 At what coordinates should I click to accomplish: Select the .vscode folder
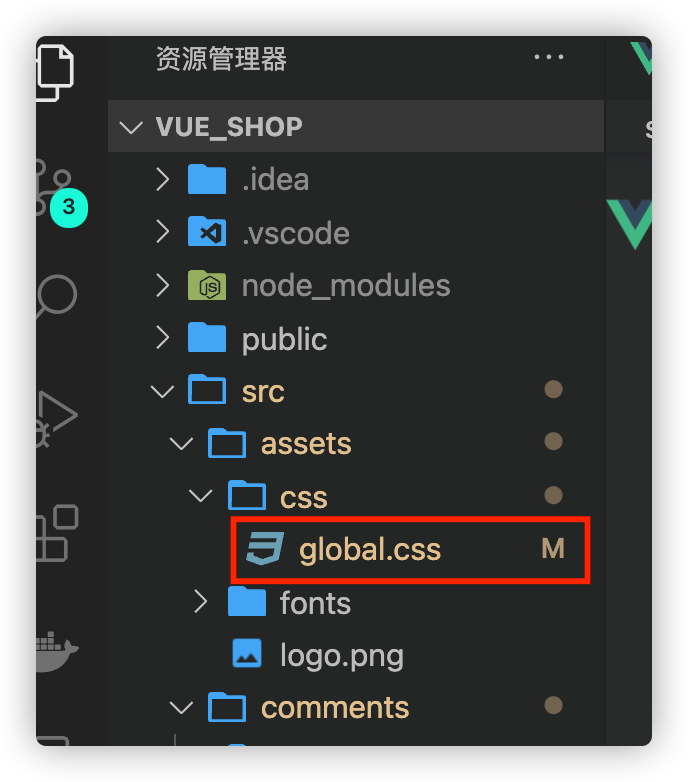pos(296,233)
